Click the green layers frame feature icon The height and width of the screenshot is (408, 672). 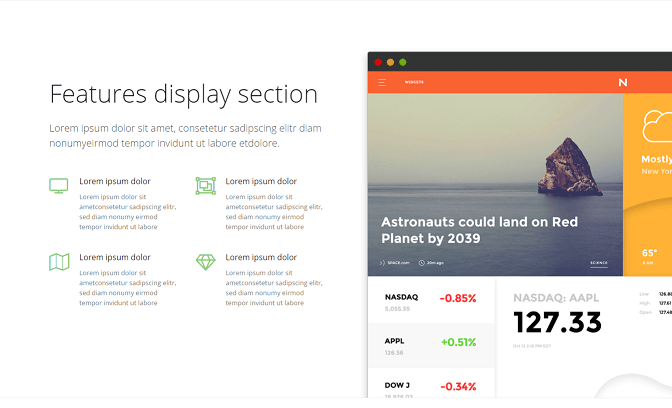click(x=206, y=186)
